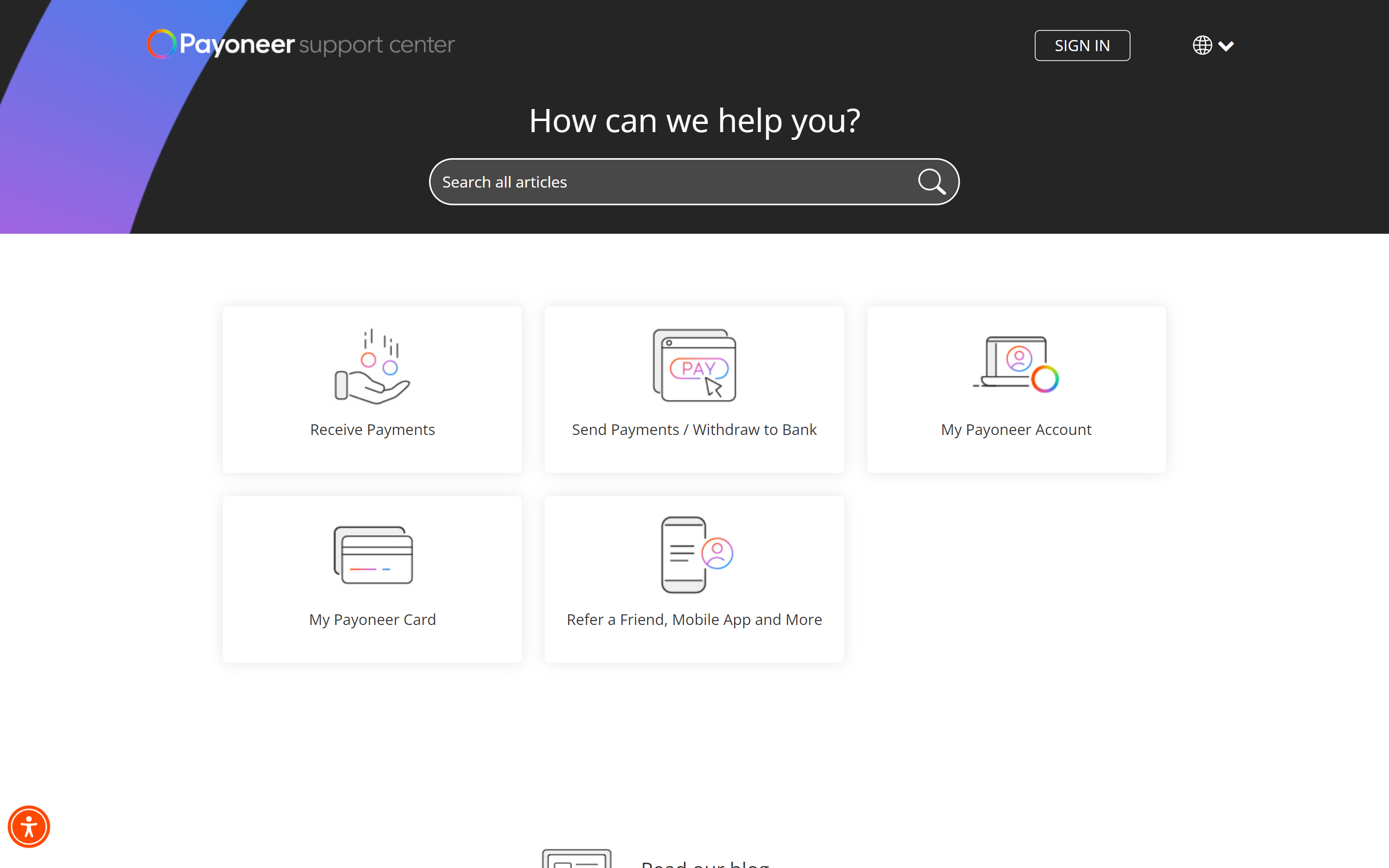The image size is (1389, 868).
Task: Open the accessibility widget icon
Action: click(x=29, y=826)
